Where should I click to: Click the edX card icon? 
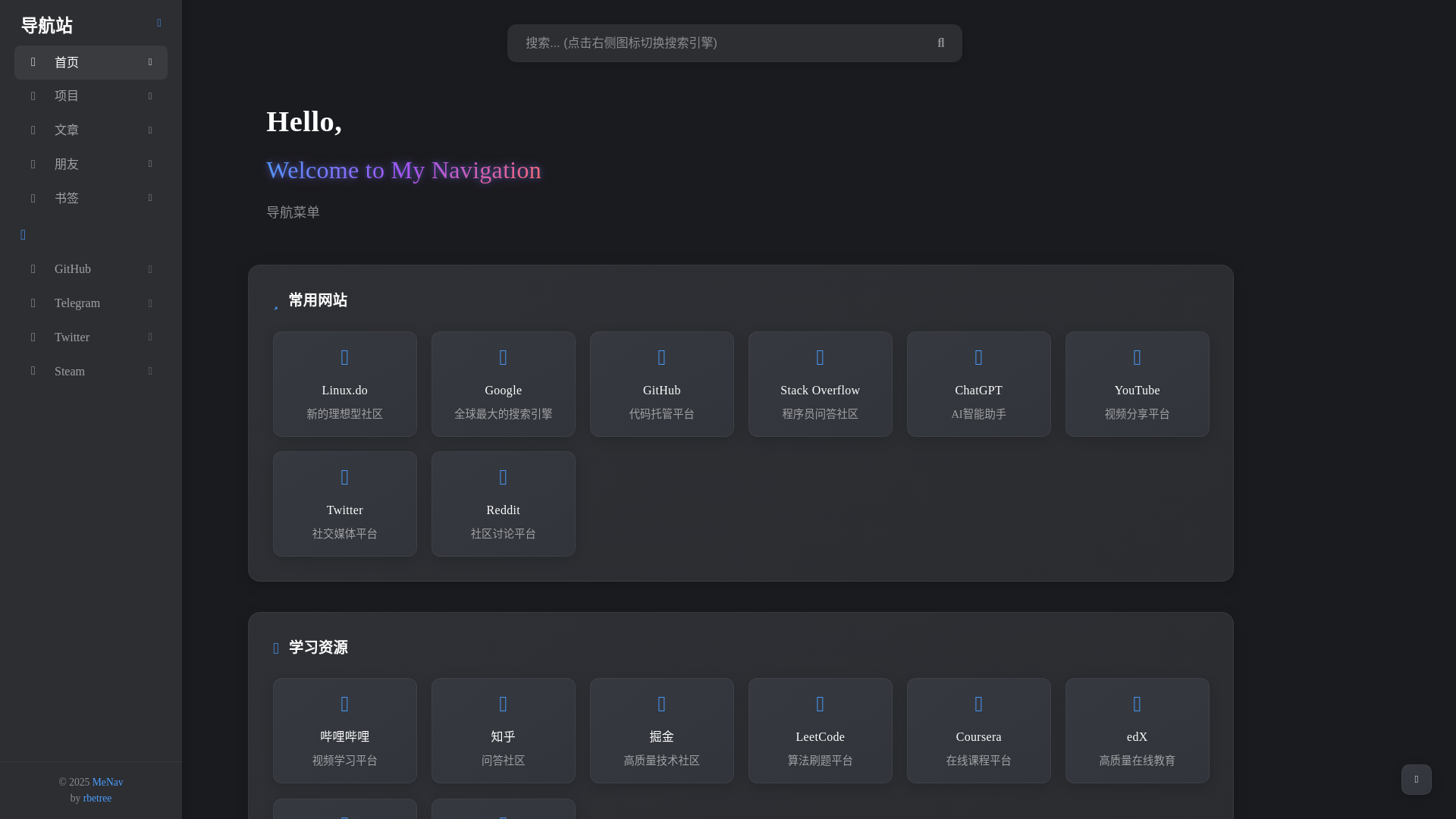tap(1137, 704)
